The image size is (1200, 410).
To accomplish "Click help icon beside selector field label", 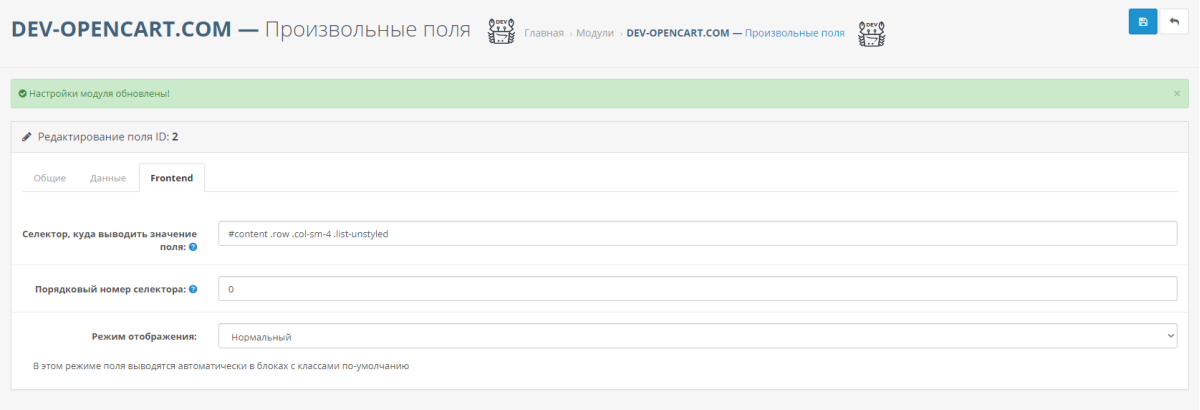I will point(193,246).
